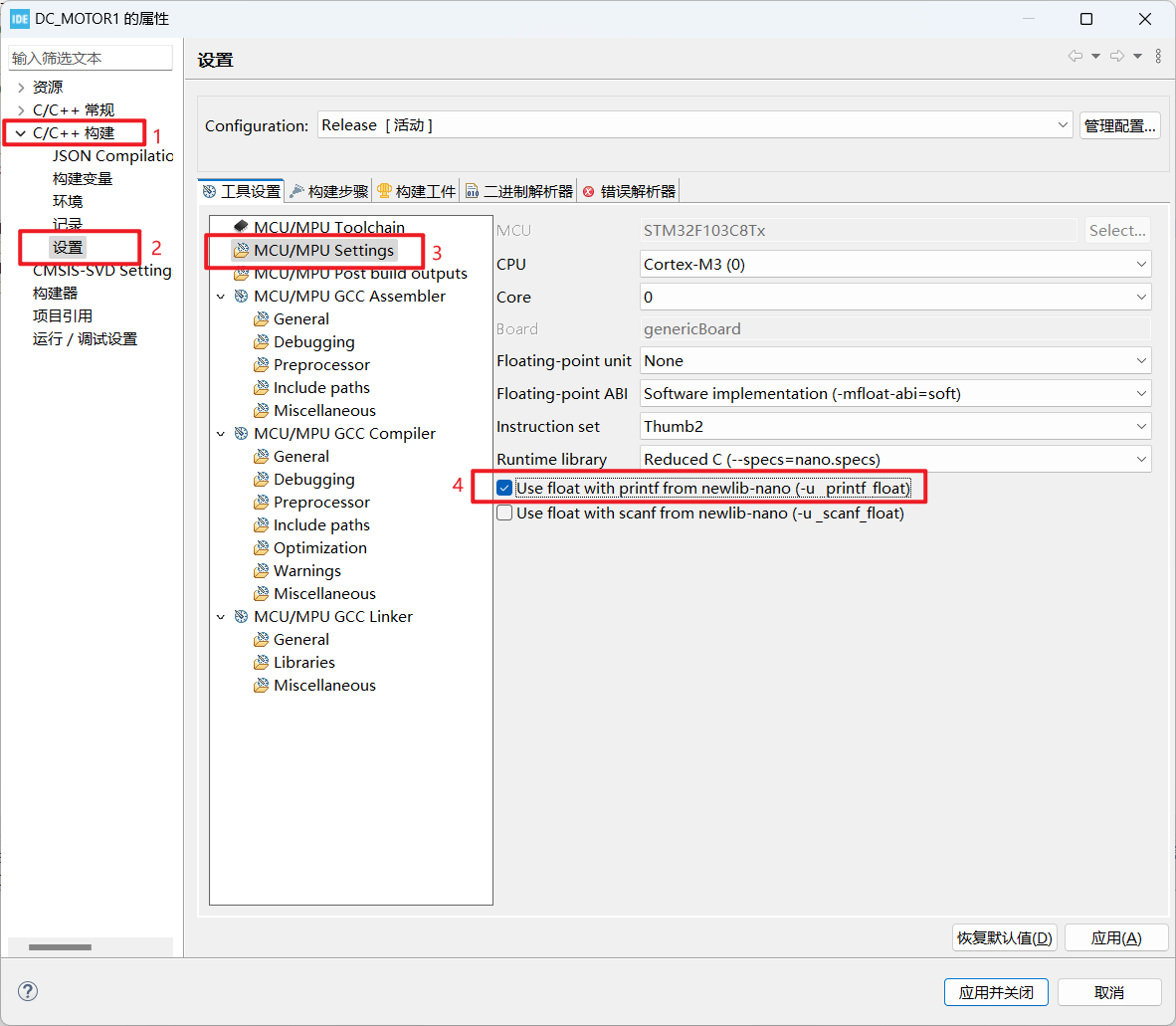
Task: Click the Help question mark icon
Action: 27,991
